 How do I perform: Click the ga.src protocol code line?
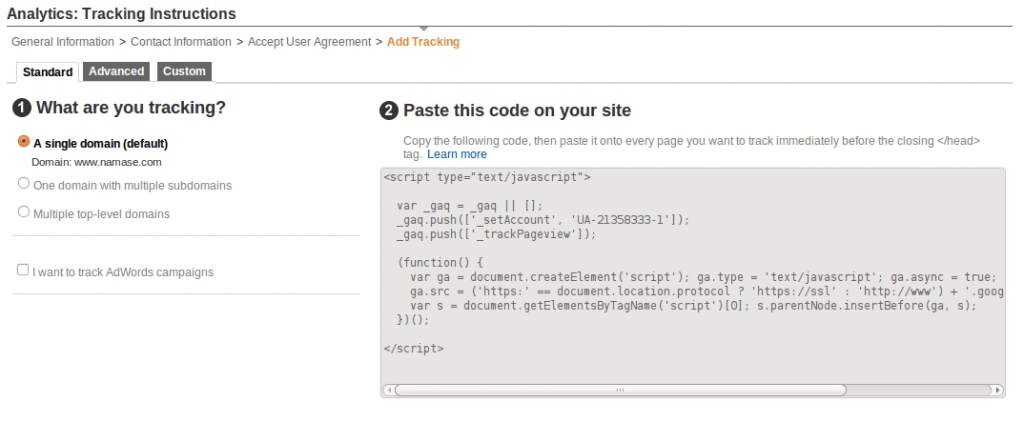pos(707,291)
